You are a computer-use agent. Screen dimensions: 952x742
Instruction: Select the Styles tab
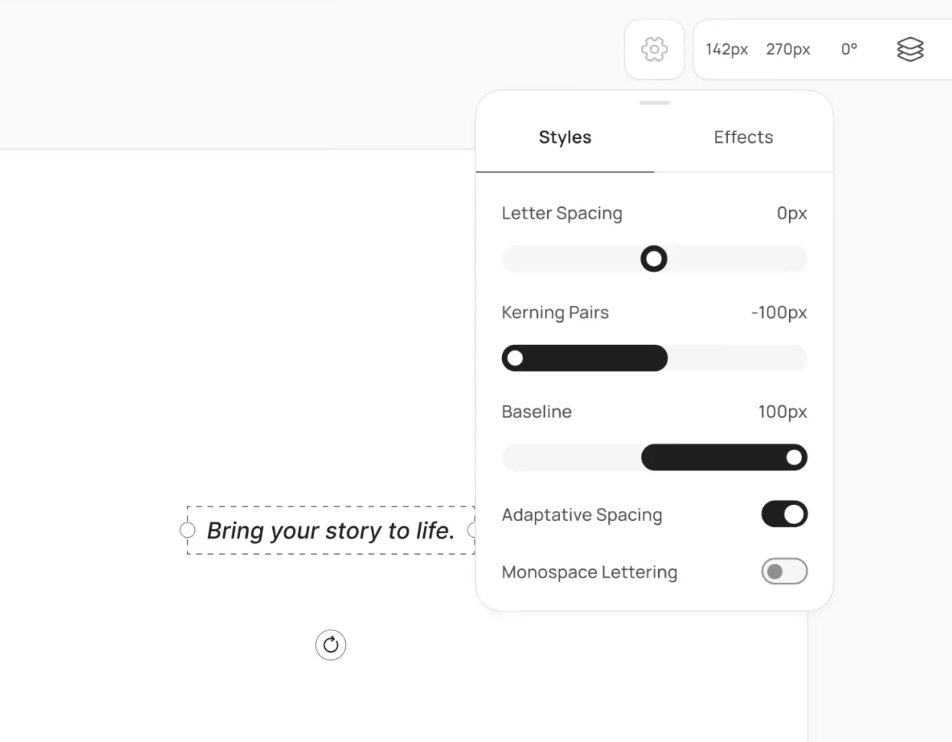(x=565, y=137)
